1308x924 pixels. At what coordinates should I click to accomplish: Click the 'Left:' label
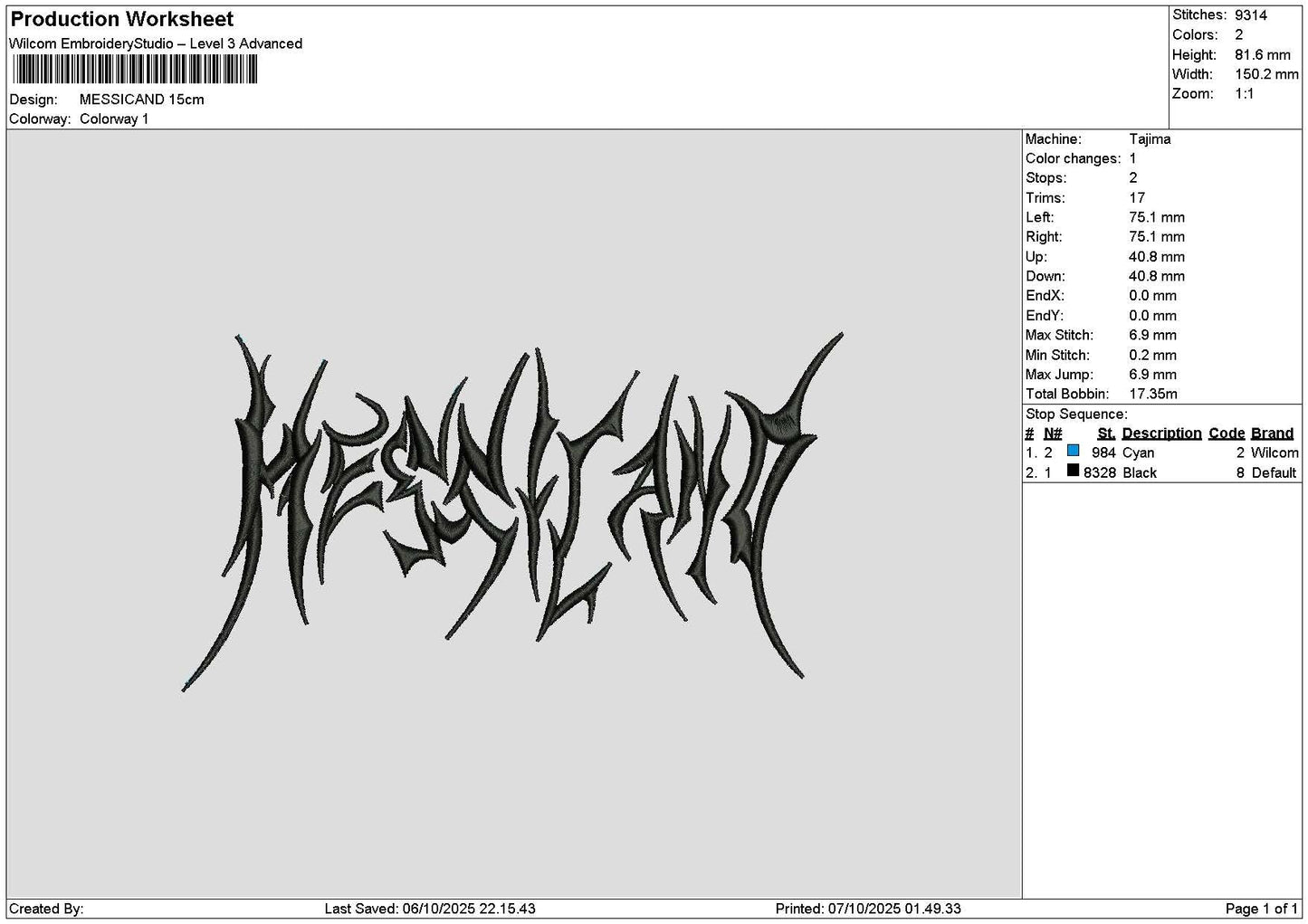1040,217
